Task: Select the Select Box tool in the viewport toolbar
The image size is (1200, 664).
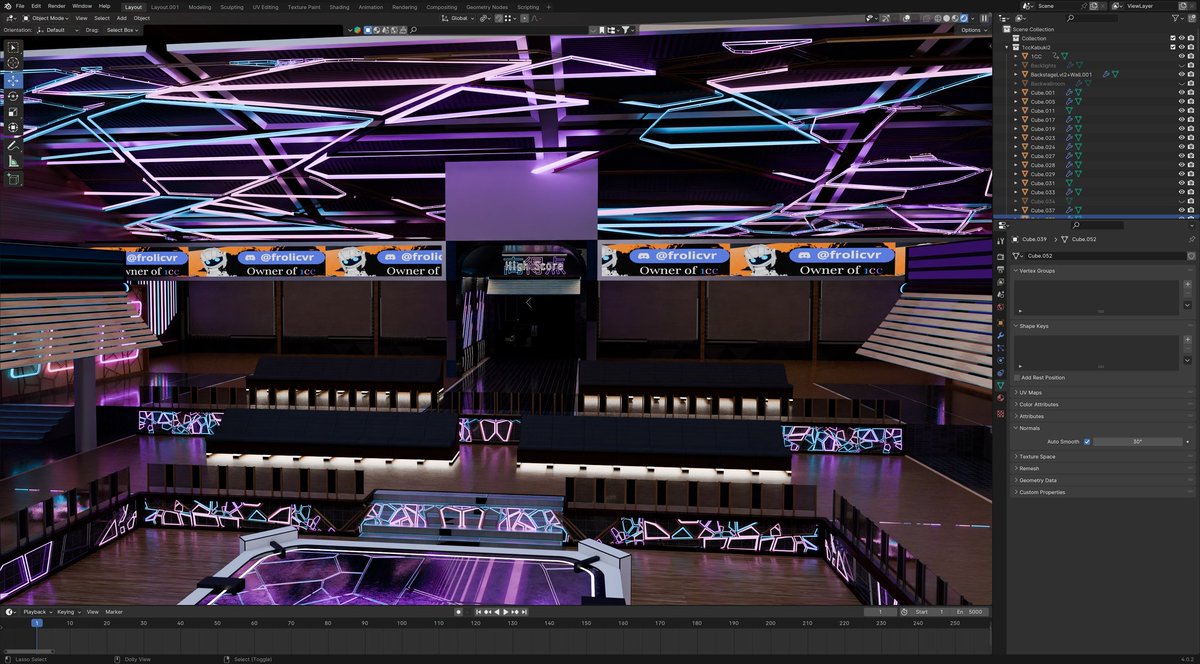Action: tap(13, 47)
